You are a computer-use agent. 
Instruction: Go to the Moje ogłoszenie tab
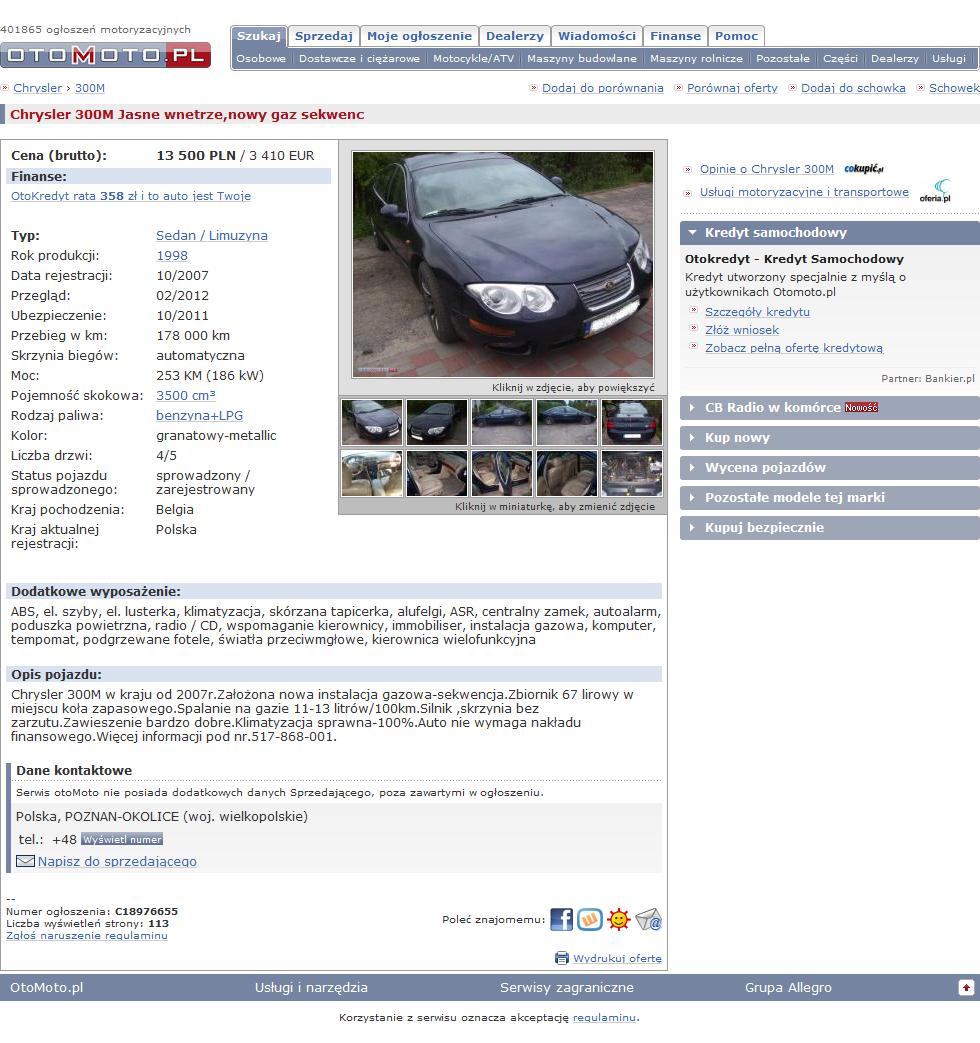419,36
